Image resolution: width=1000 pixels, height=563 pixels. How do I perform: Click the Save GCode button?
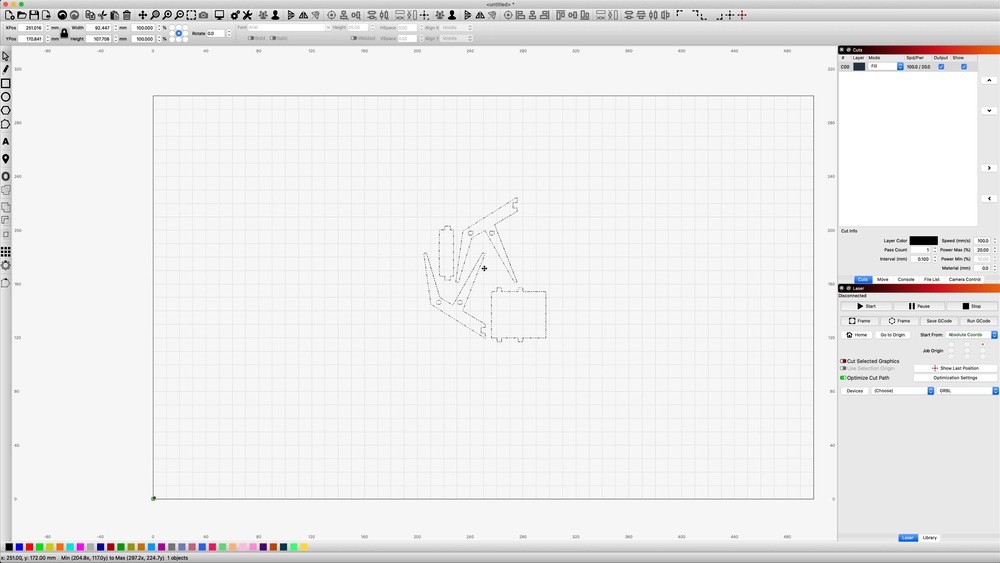pyautogui.click(x=939, y=321)
